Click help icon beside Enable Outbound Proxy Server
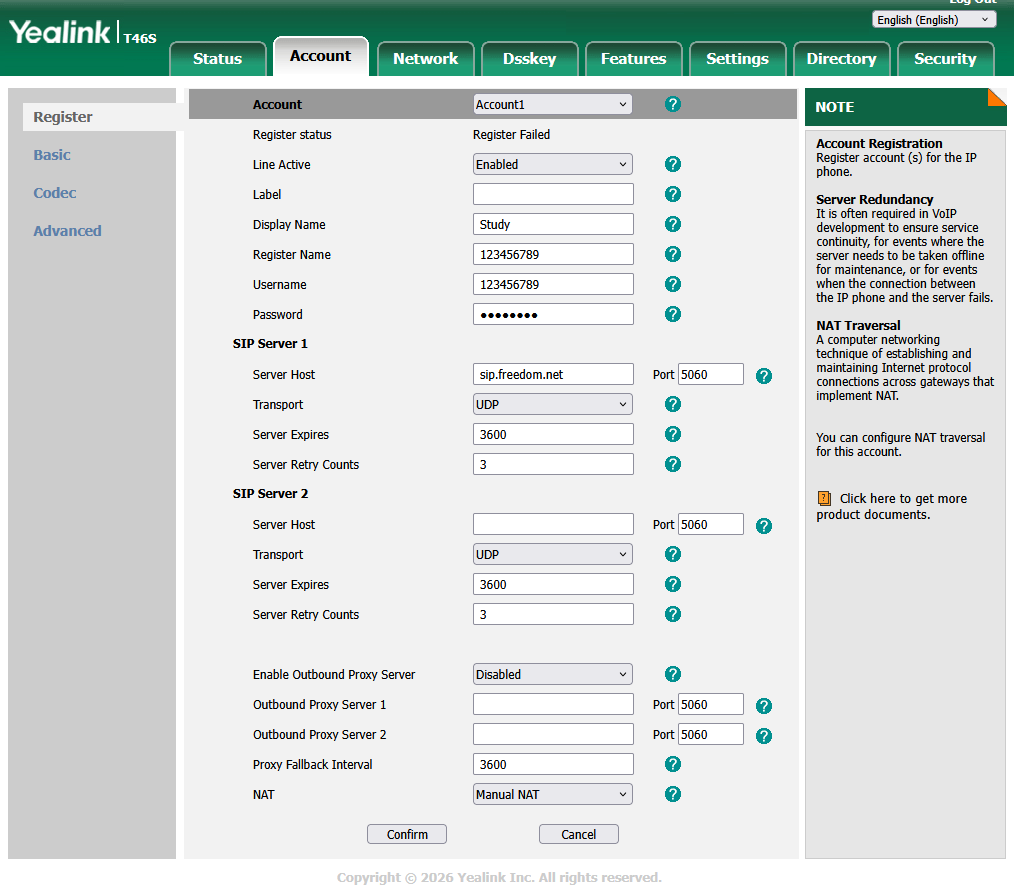The image size is (1014, 890). tap(673, 674)
